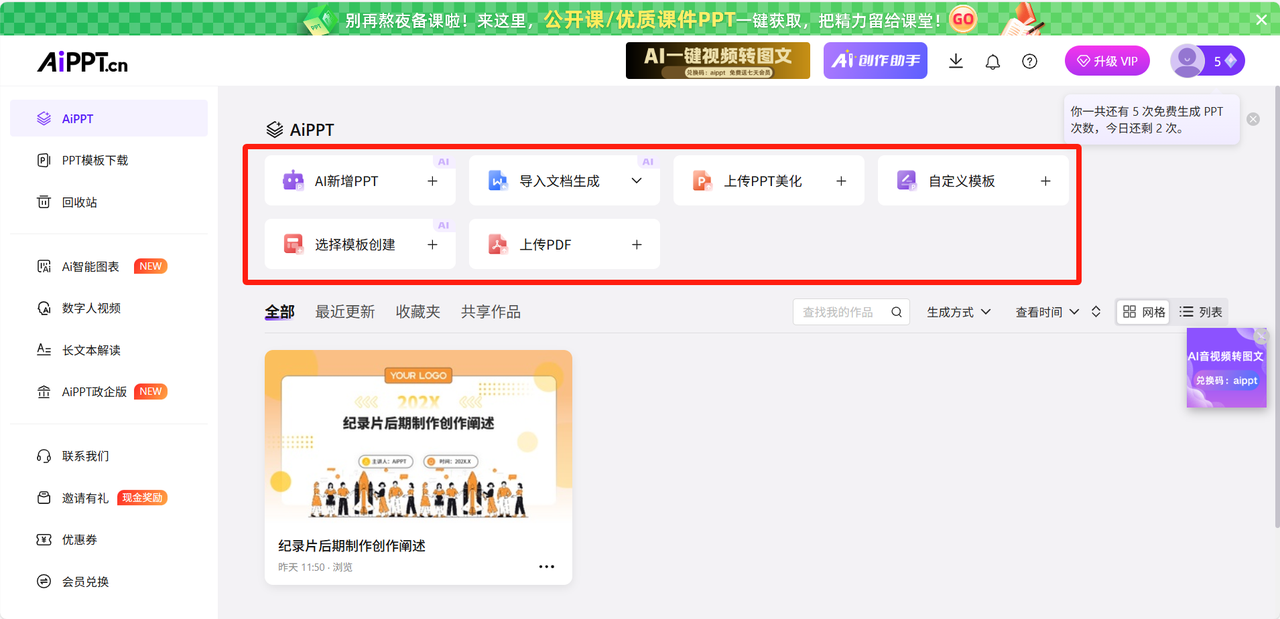Click the plus on 自定义模板 card
1280x619 pixels.
click(1045, 181)
